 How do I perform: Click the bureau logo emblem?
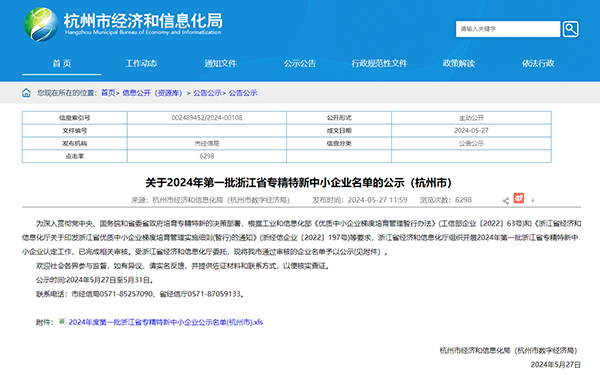point(41,24)
